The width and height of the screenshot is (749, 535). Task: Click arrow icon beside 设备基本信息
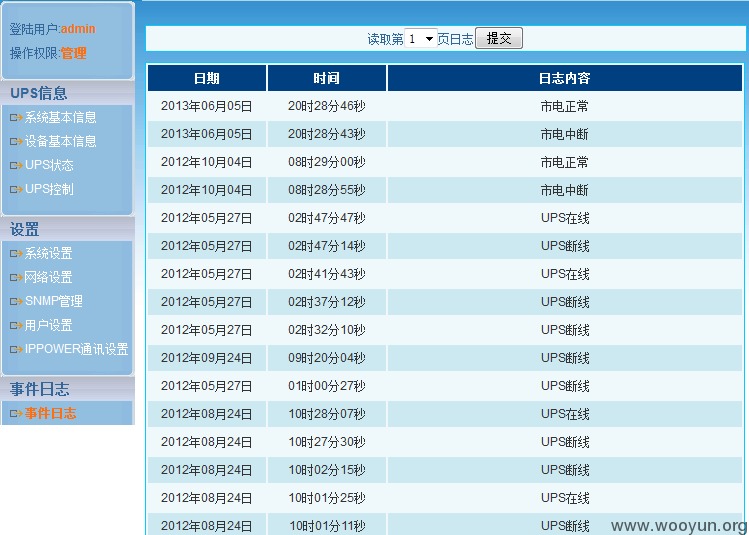click(x=16, y=141)
